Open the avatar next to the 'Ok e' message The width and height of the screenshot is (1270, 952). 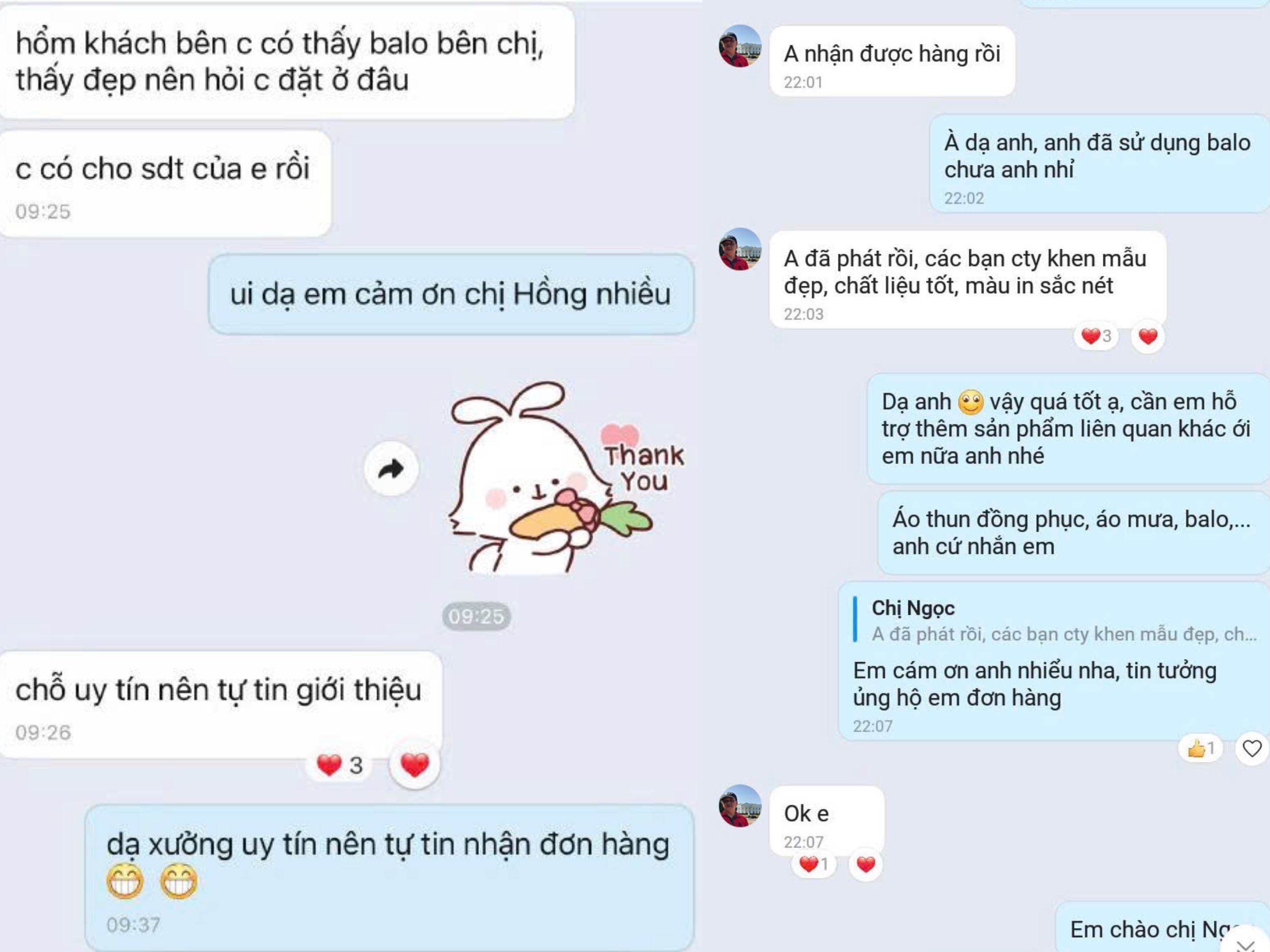point(740,806)
